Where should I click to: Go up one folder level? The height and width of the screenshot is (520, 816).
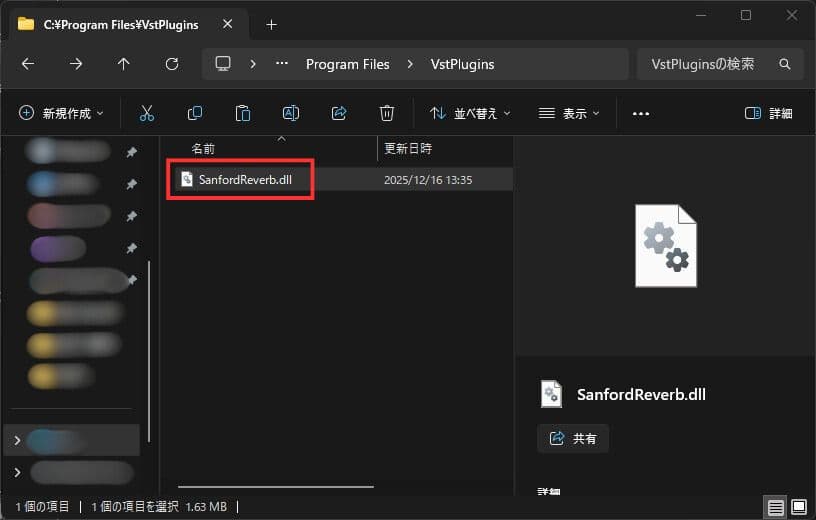point(124,64)
